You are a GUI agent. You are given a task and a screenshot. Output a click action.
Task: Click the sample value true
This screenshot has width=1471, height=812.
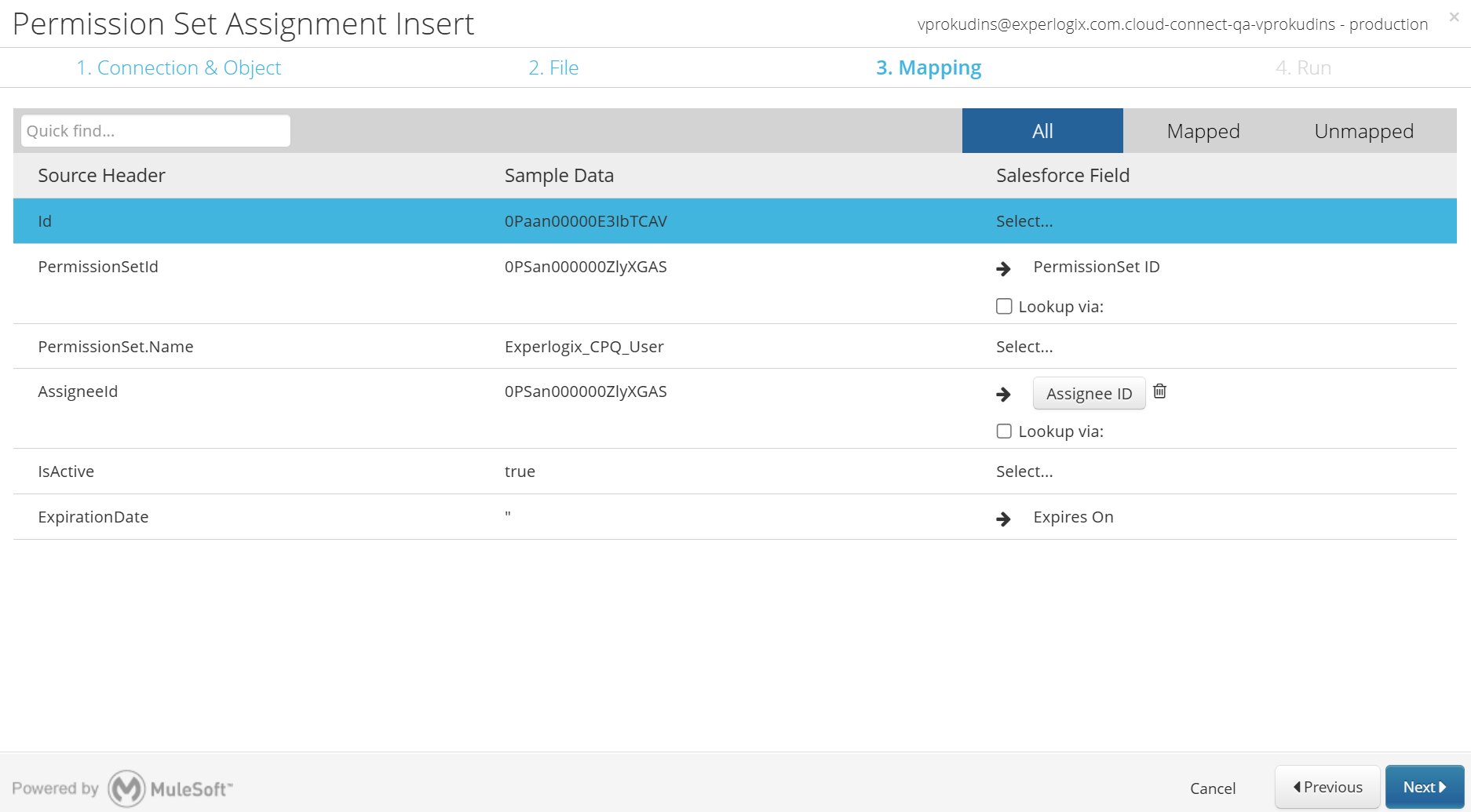(520, 472)
